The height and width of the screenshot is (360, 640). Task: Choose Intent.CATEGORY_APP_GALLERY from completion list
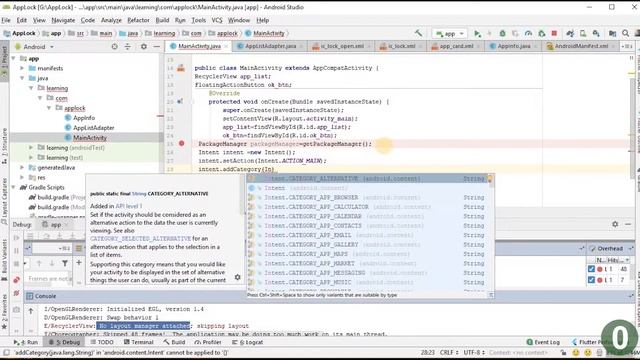pyautogui.click(x=370, y=244)
